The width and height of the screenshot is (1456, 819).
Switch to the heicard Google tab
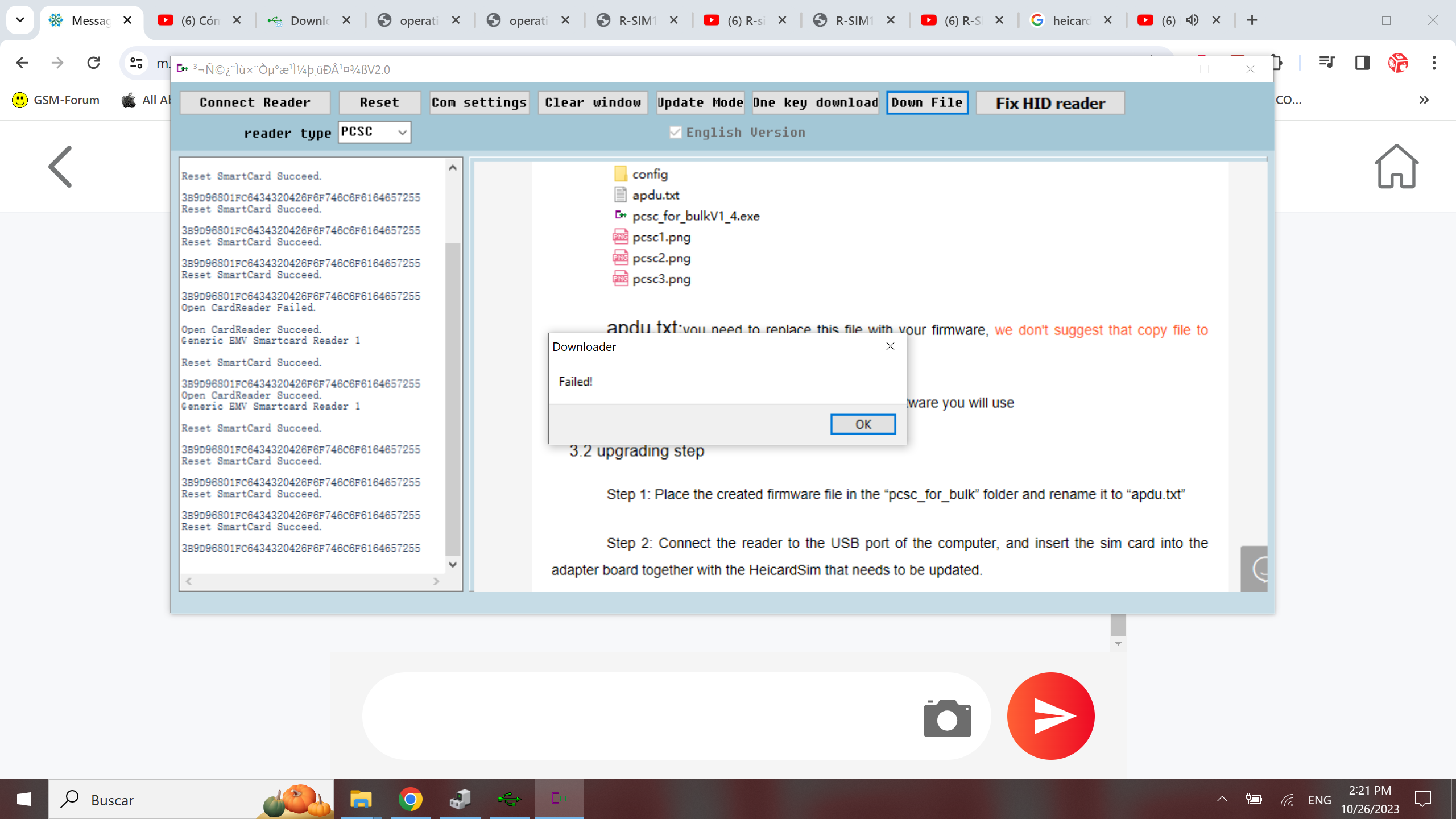click(1070, 20)
